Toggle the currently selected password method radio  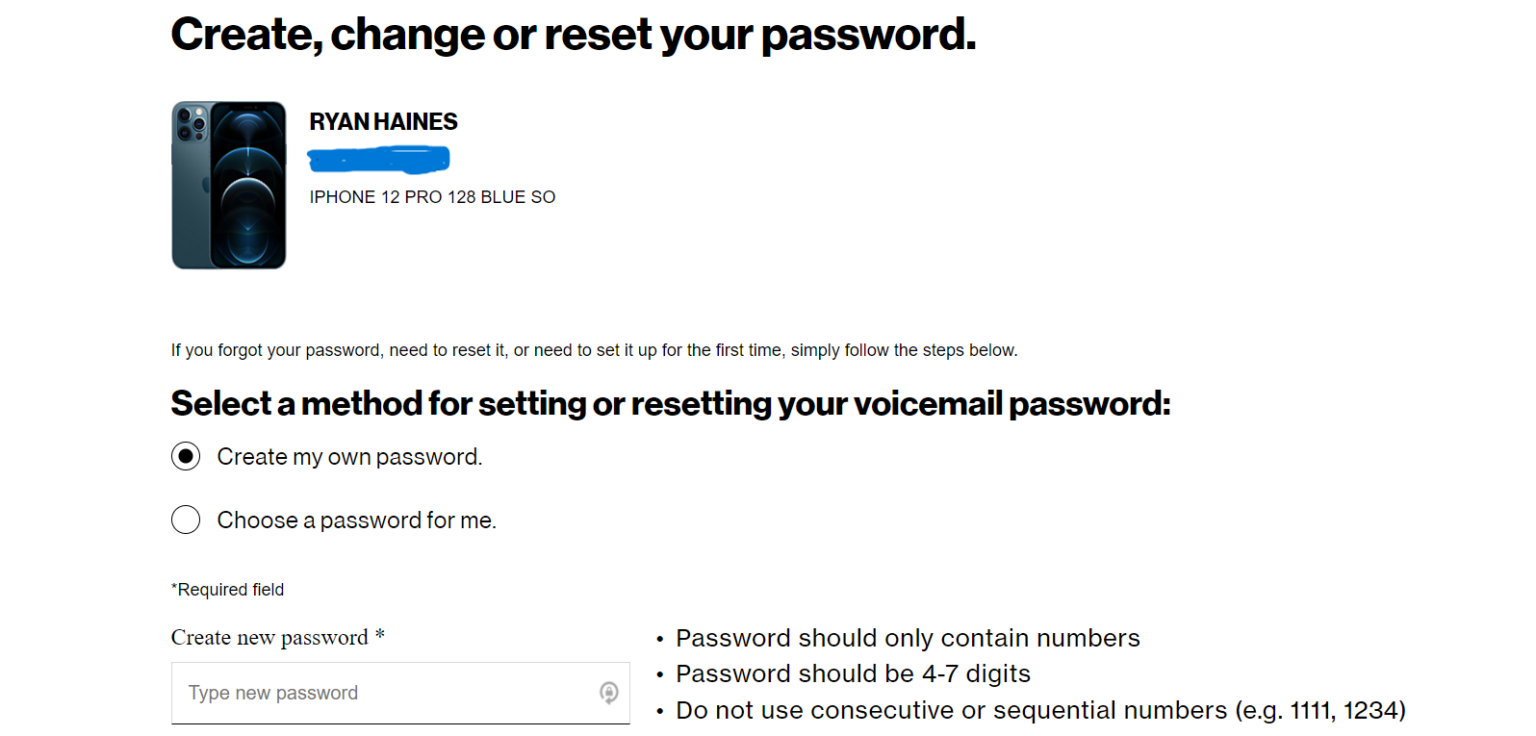point(185,456)
